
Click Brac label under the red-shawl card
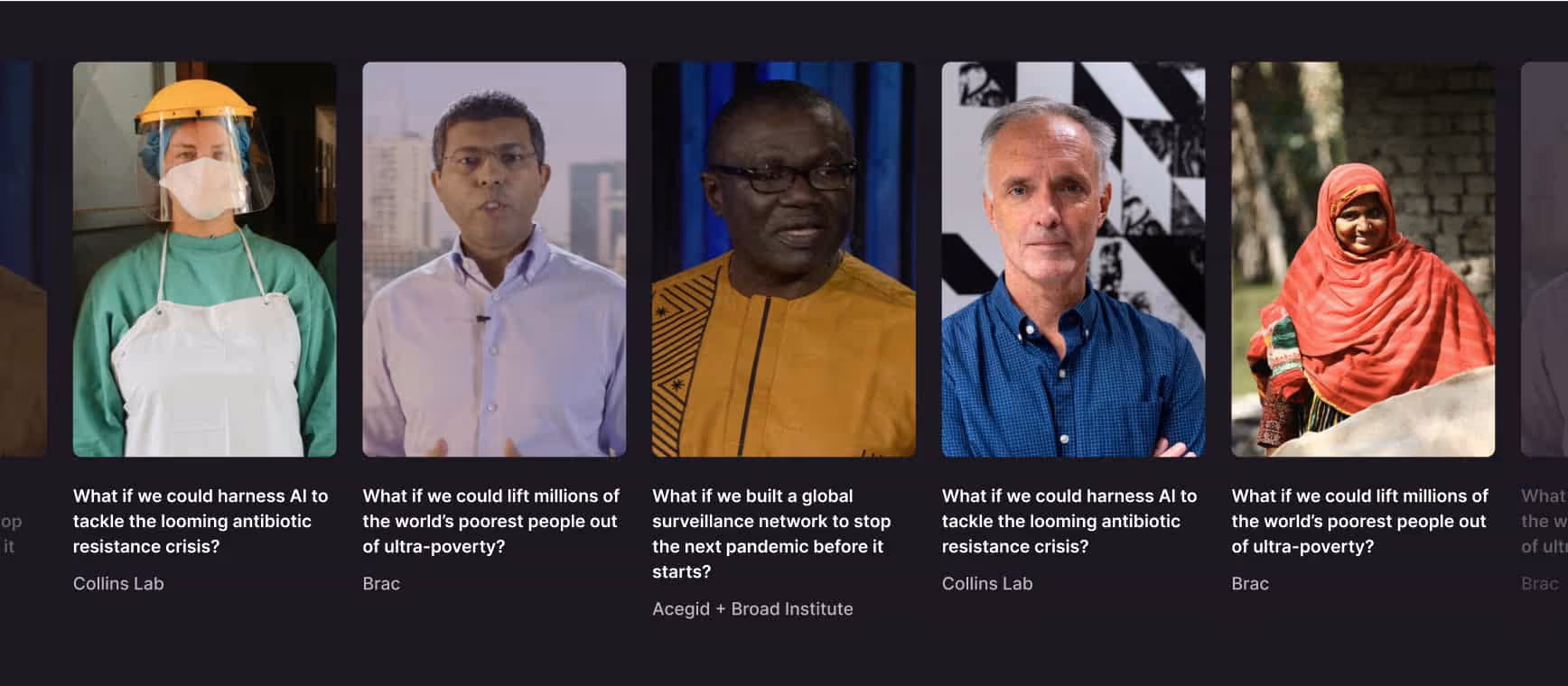click(1250, 584)
